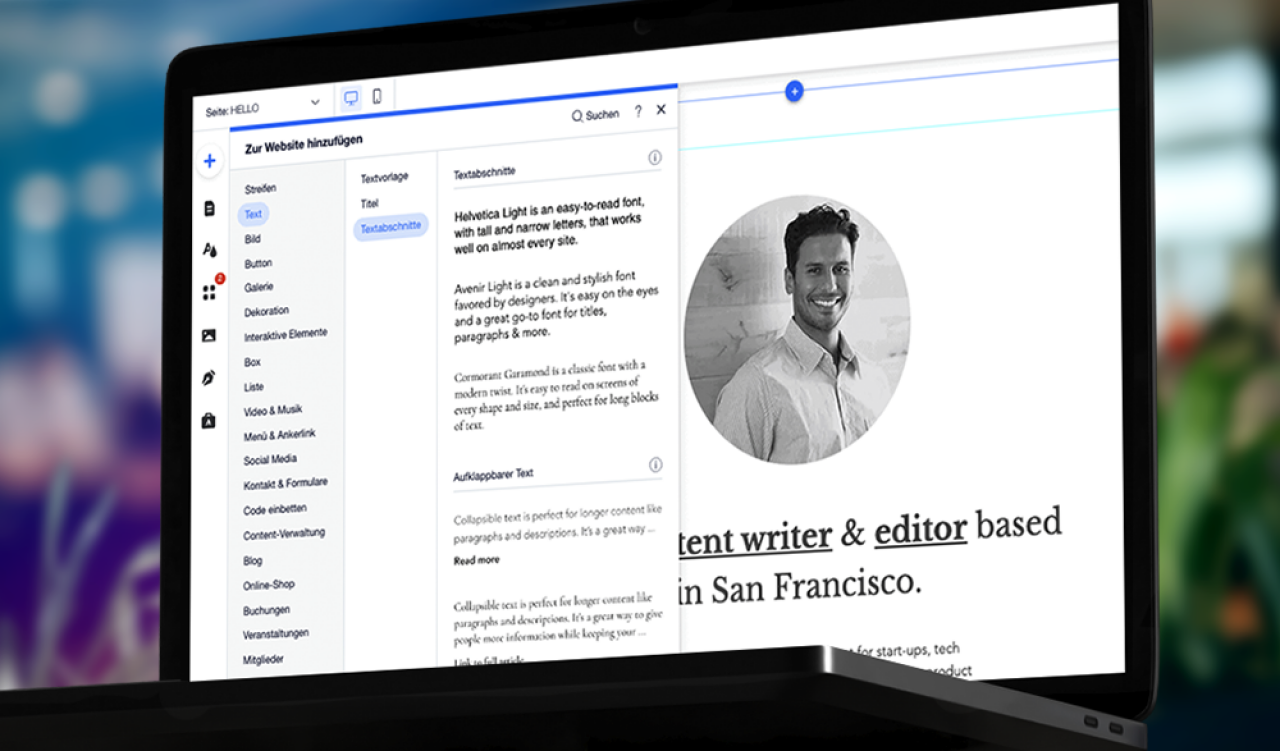The image size is (1280, 751).
Task: Click the blue Add Elements plus icon
Action: click(209, 161)
